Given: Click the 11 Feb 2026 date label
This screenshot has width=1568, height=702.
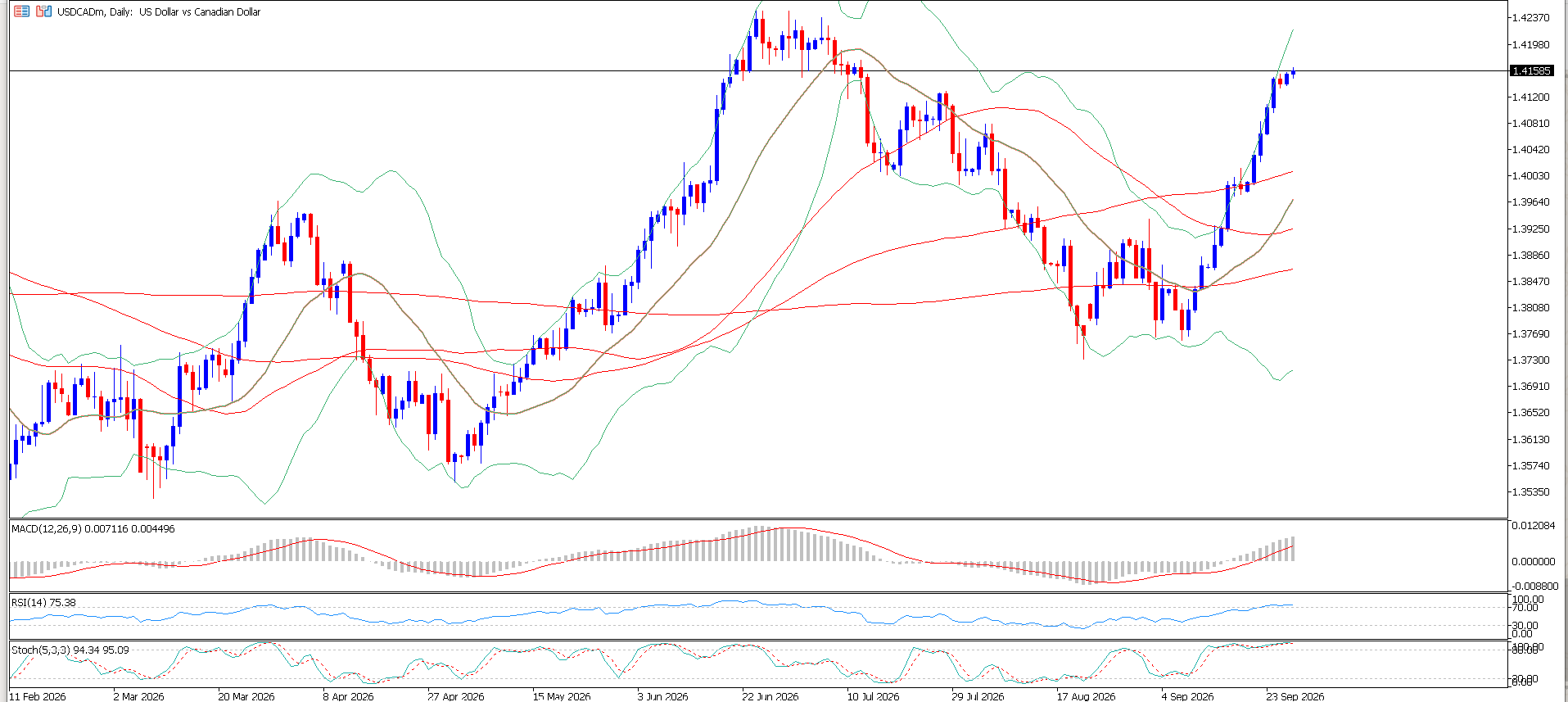Looking at the screenshot, I should [38, 696].
